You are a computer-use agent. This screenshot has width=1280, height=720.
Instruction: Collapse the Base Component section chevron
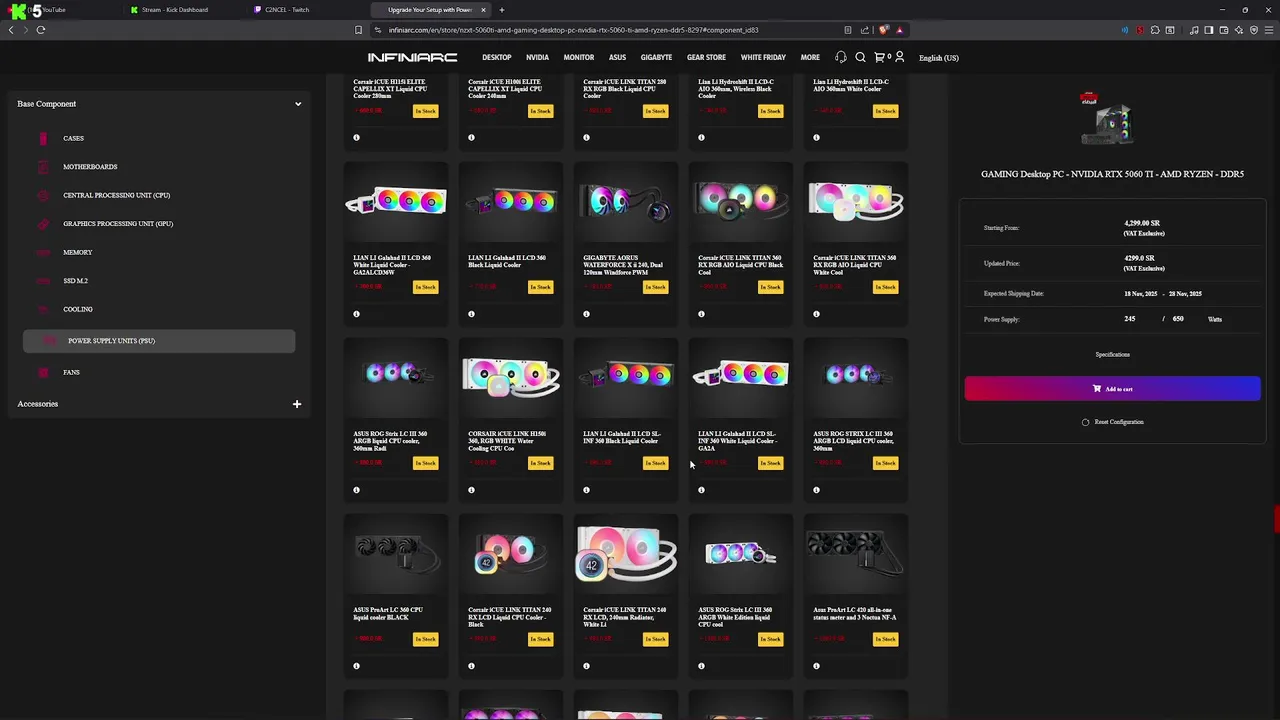point(298,104)
